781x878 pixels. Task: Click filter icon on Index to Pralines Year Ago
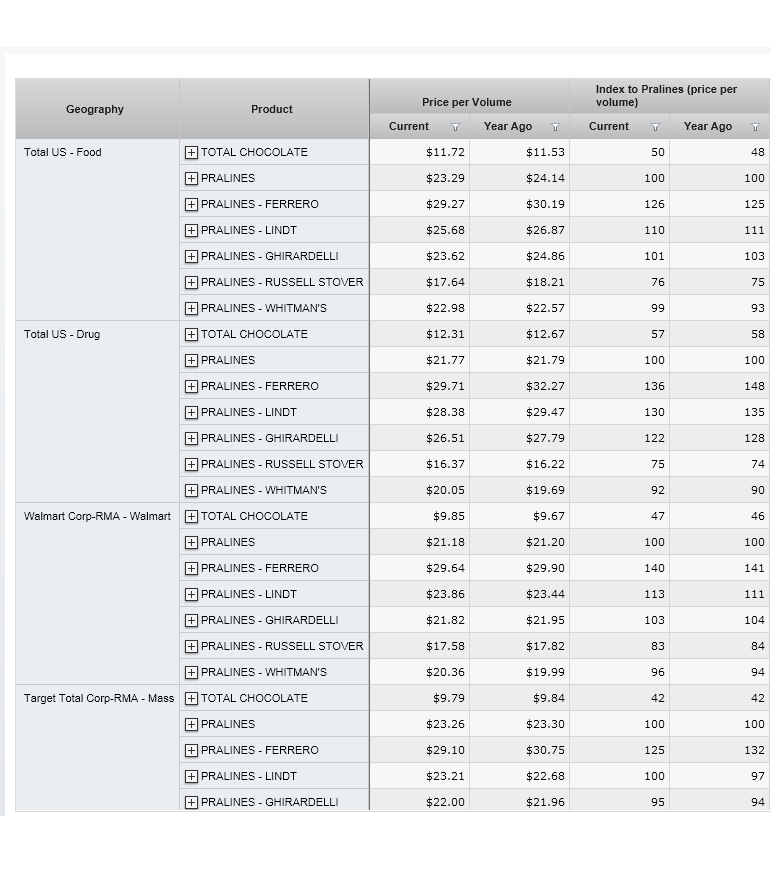click(x=755, y=127)
